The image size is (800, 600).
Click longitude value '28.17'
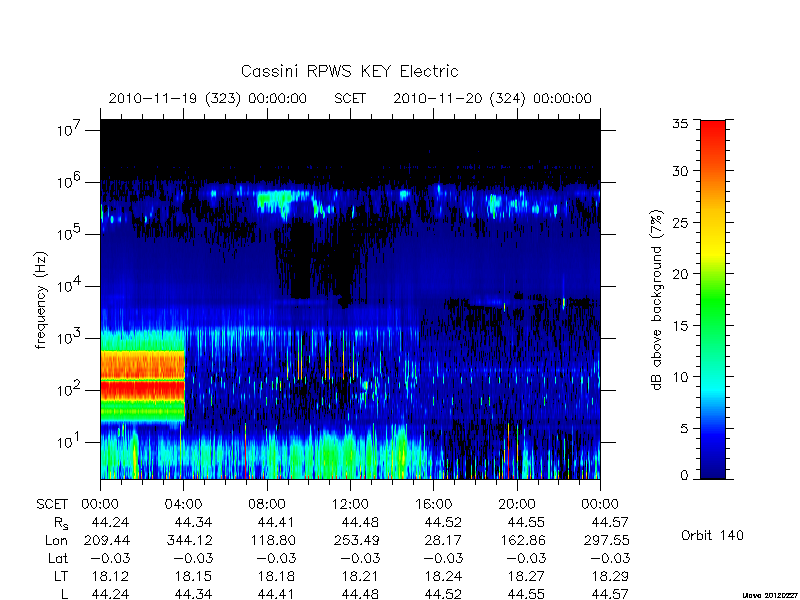[x=443, y=540]
